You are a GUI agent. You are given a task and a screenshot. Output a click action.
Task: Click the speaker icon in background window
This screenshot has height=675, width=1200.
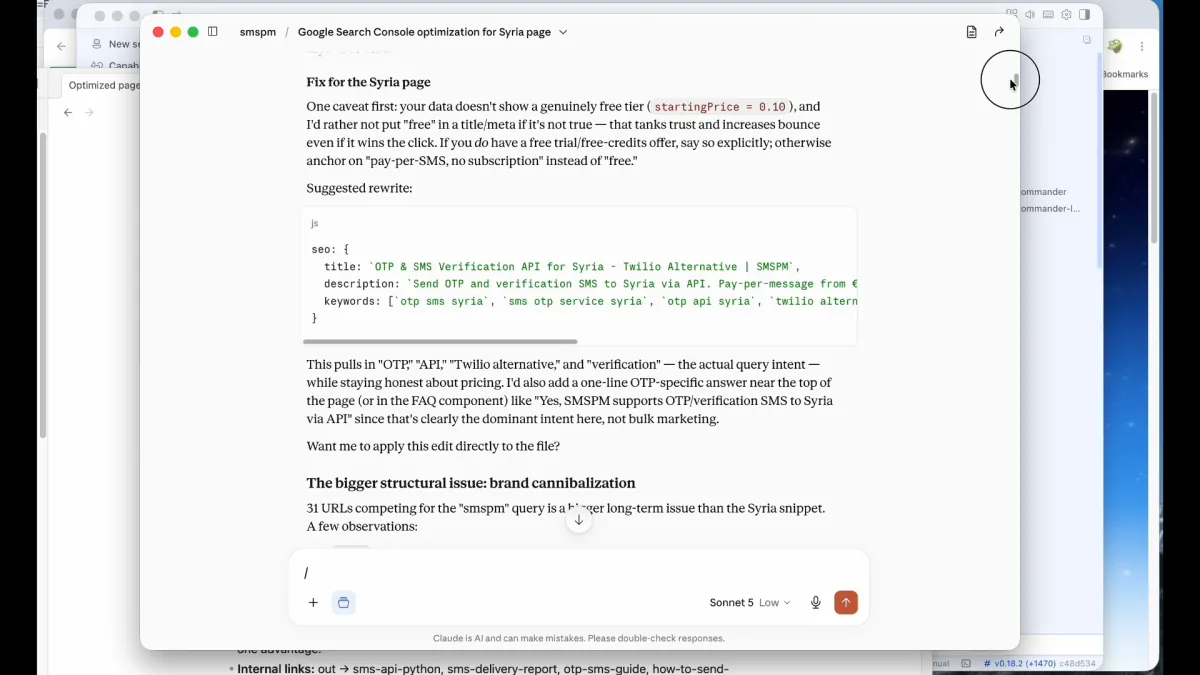coord(1030,15)
